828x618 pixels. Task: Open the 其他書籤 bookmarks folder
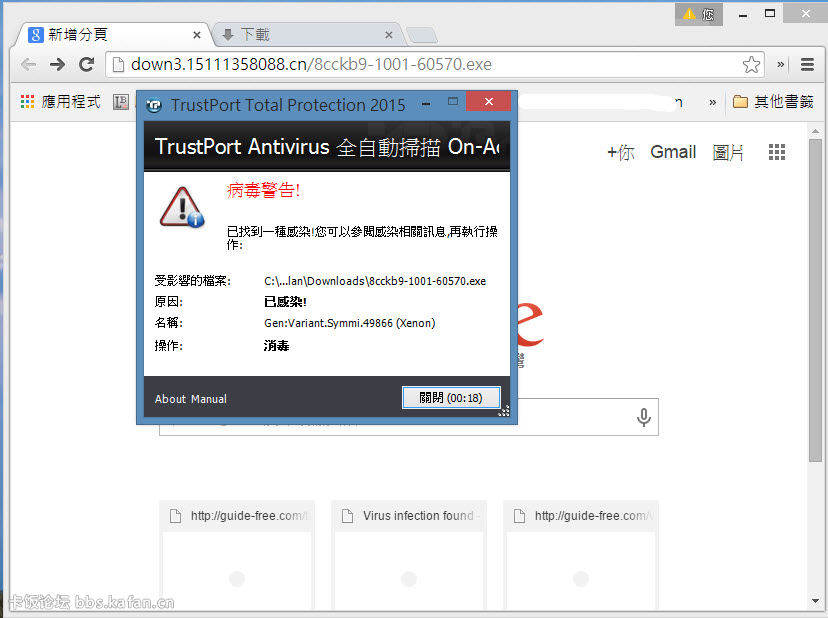773,102
